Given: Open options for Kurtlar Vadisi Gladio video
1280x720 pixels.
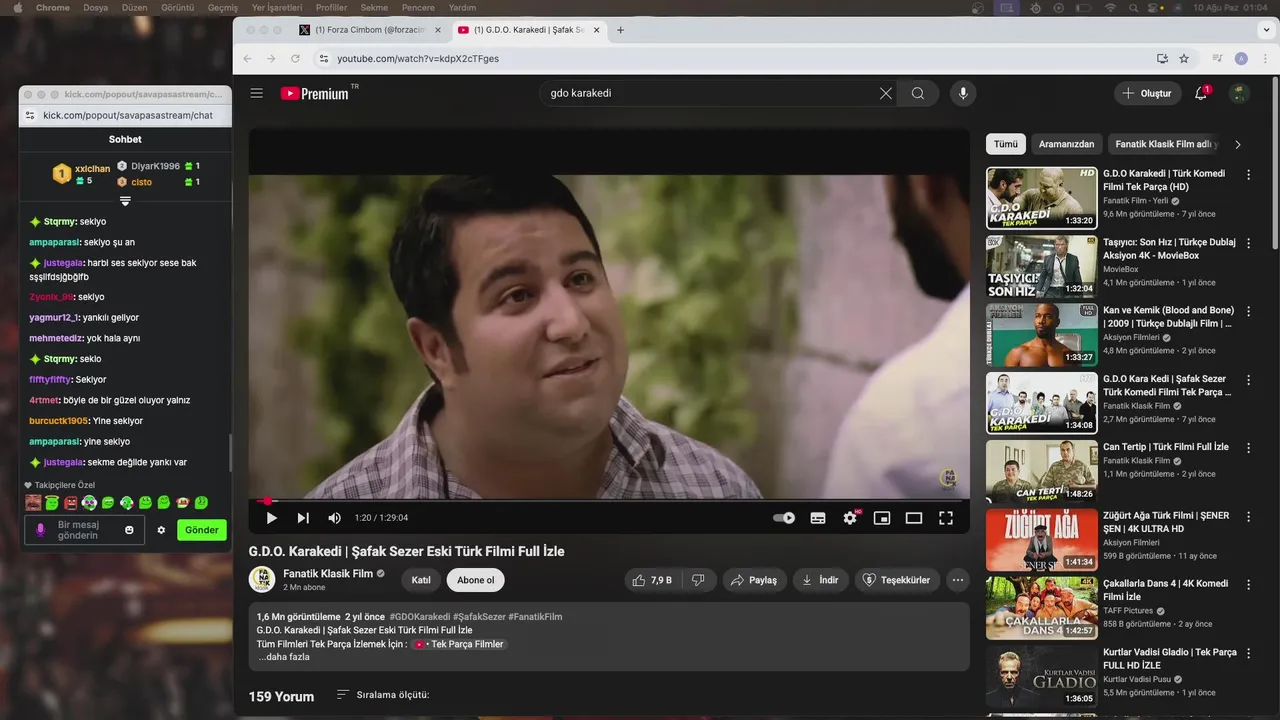Looking at the screenshot, I should click(x=1248, y=653).
